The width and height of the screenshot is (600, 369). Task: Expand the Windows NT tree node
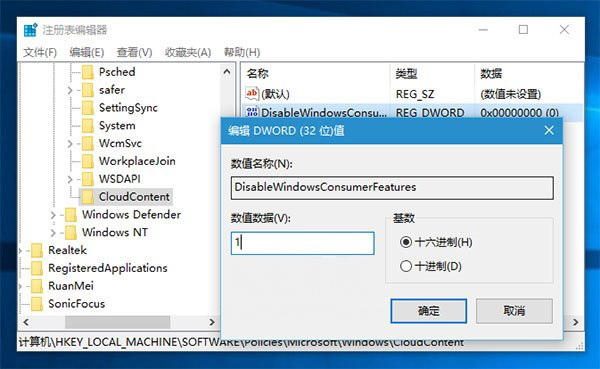pos(53,233)
